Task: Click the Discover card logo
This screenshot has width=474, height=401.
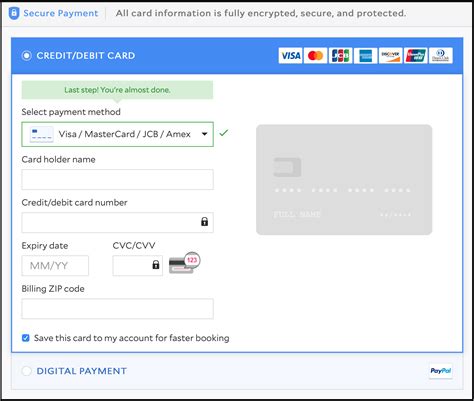Action: click(390, 55)
